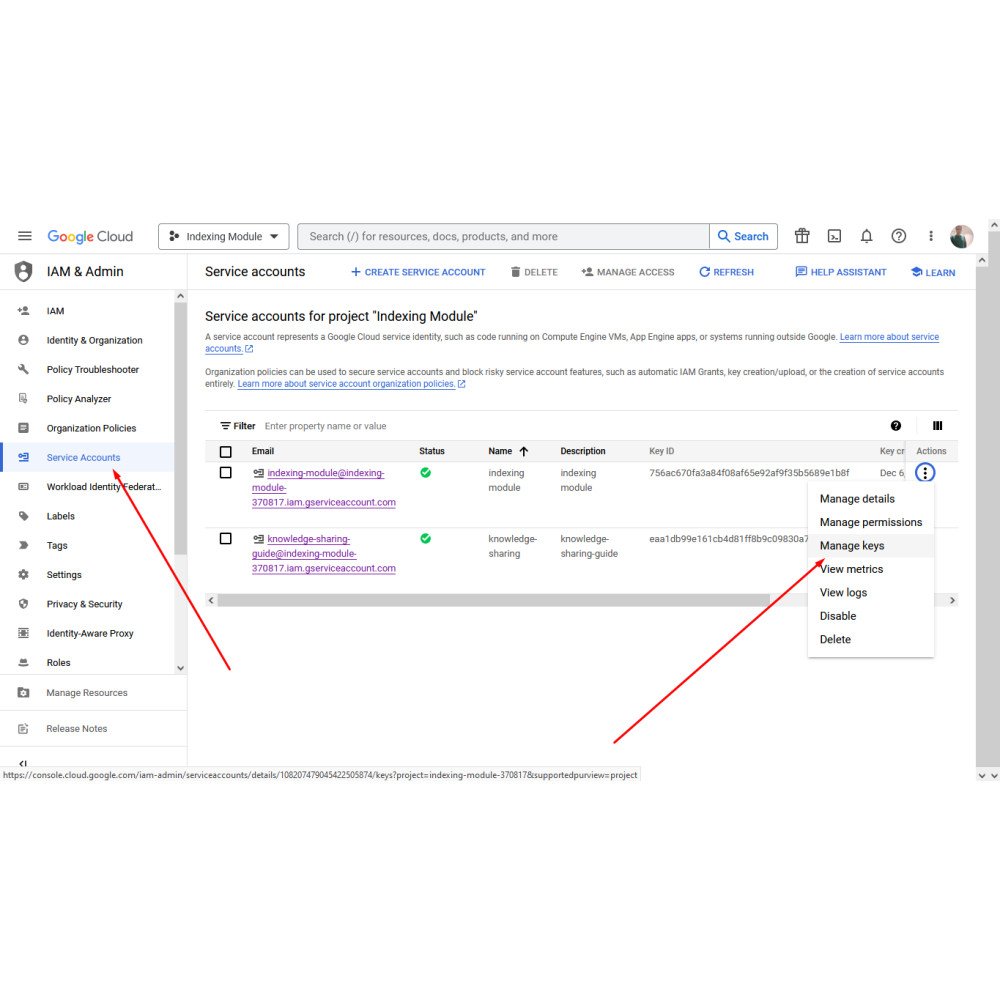The image size is (1000, 1000).
Task: Choose Disable from context menu
Action: click(x=871, y=616)
